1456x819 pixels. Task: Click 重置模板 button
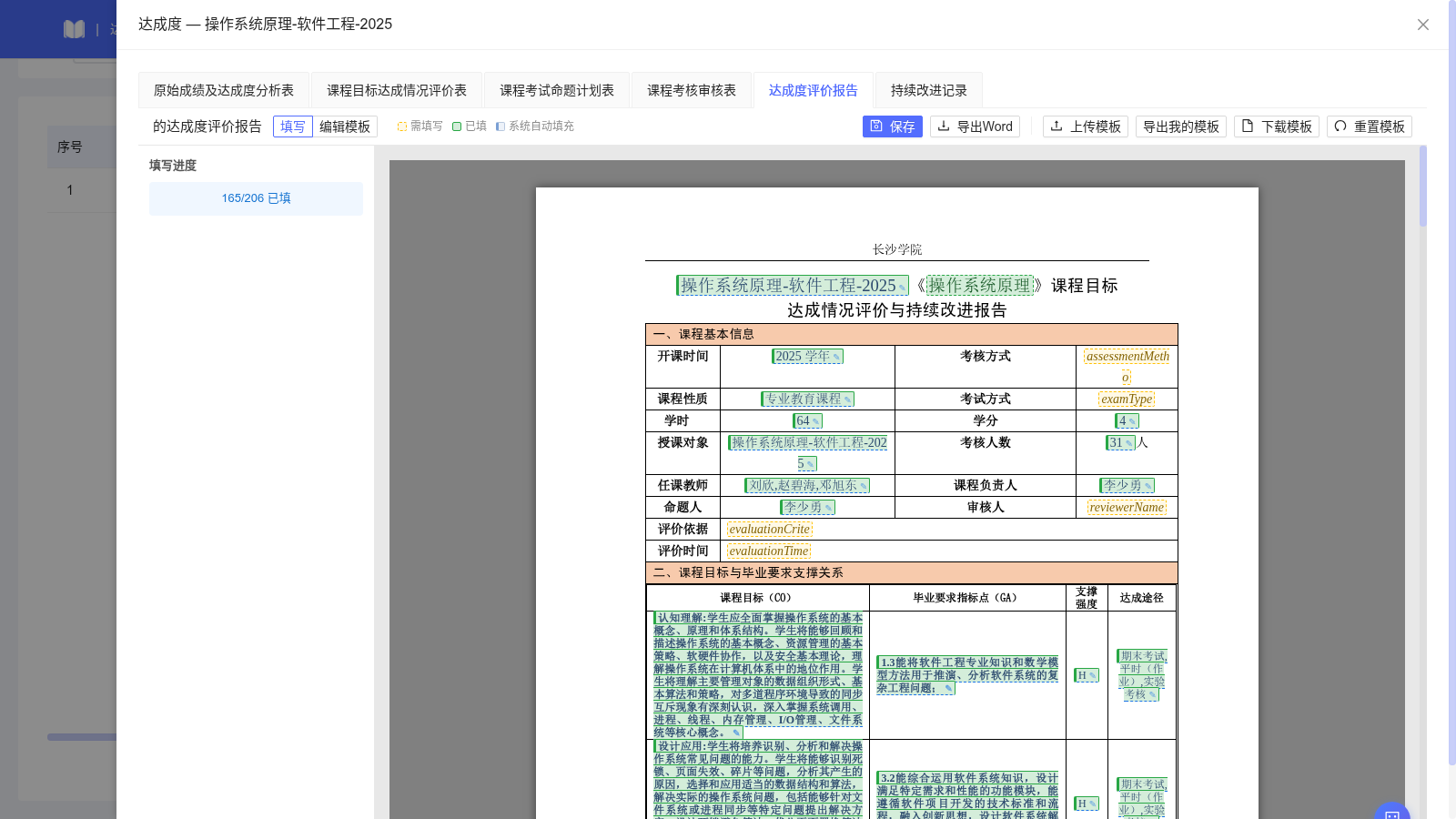(x=1370, y=126)
